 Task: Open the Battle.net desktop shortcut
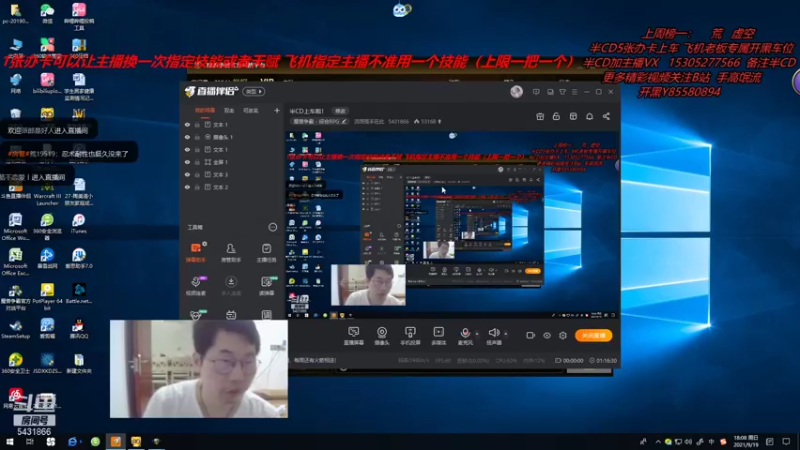[x=79, y=294]
